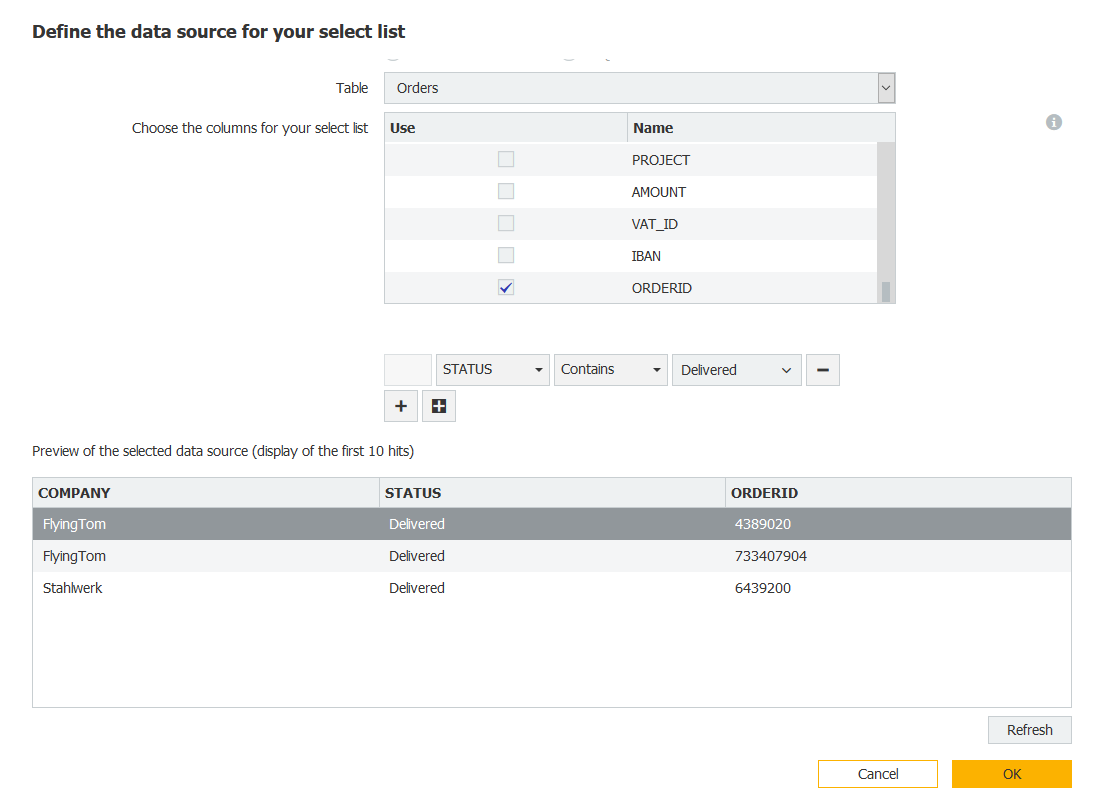Click the ORDERID preview column header
This screenshot has width=1094, height=804.
coord(897,493)
